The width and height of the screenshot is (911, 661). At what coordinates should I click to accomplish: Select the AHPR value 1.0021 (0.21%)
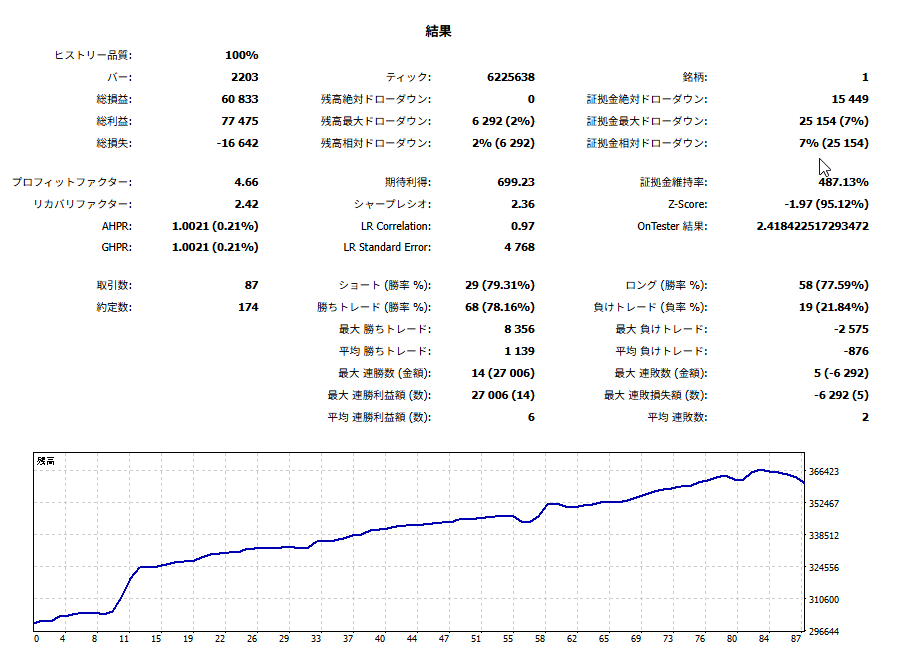(215, 227)
